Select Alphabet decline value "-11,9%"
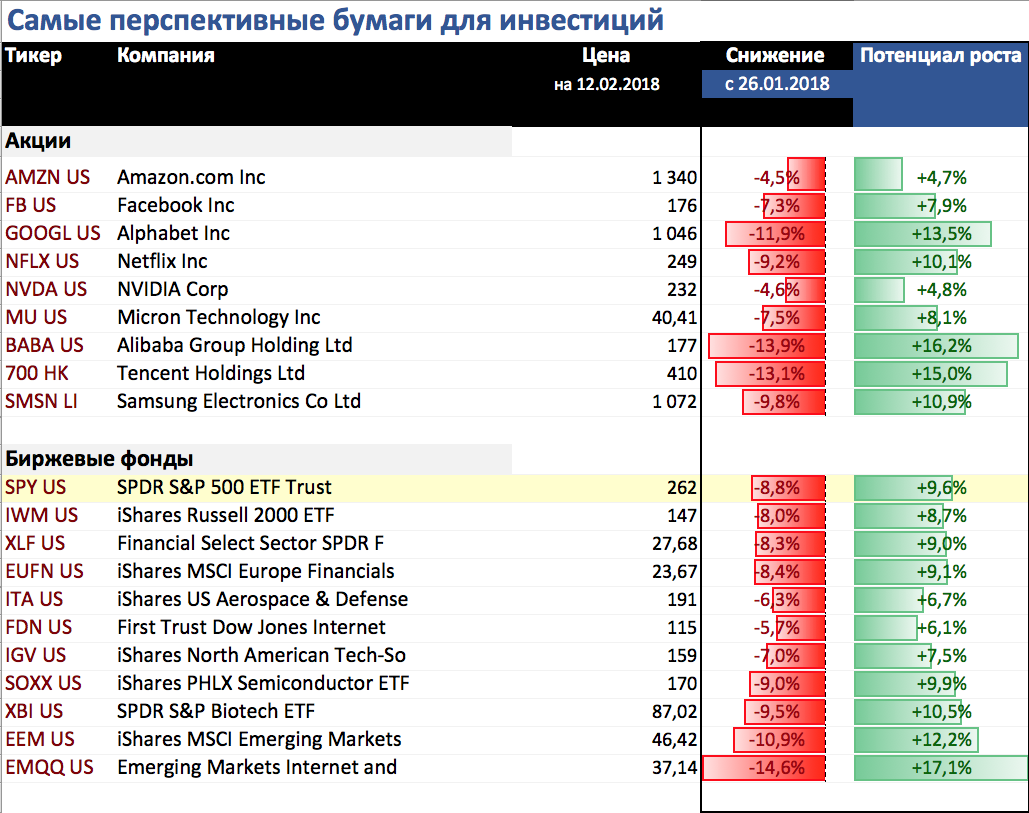Viewport: 1029px width, 813px height. (x=776, y=234)
